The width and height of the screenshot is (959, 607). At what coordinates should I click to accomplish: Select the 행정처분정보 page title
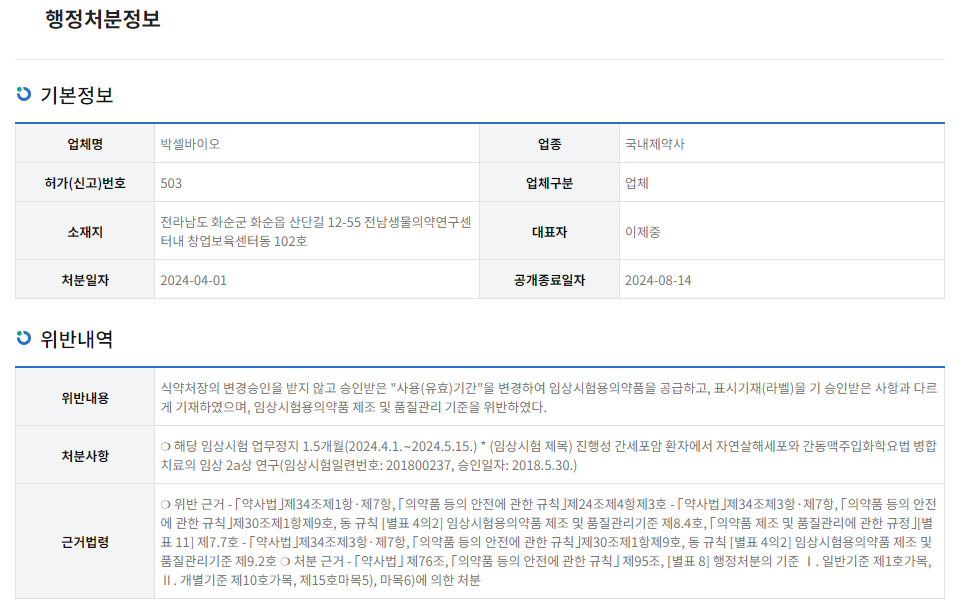coord(101,17)
